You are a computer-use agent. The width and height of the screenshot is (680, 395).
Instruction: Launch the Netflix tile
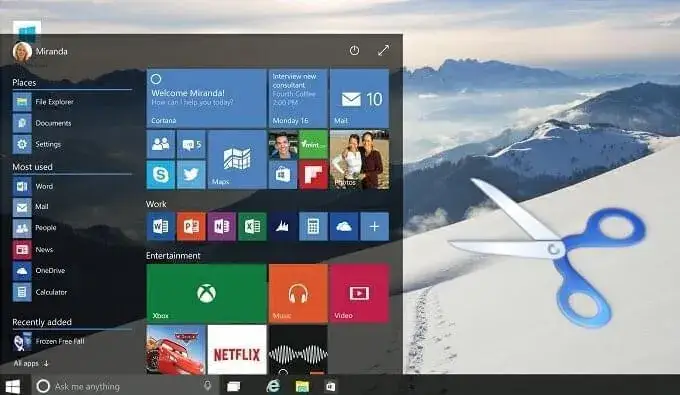click(237, 349)
